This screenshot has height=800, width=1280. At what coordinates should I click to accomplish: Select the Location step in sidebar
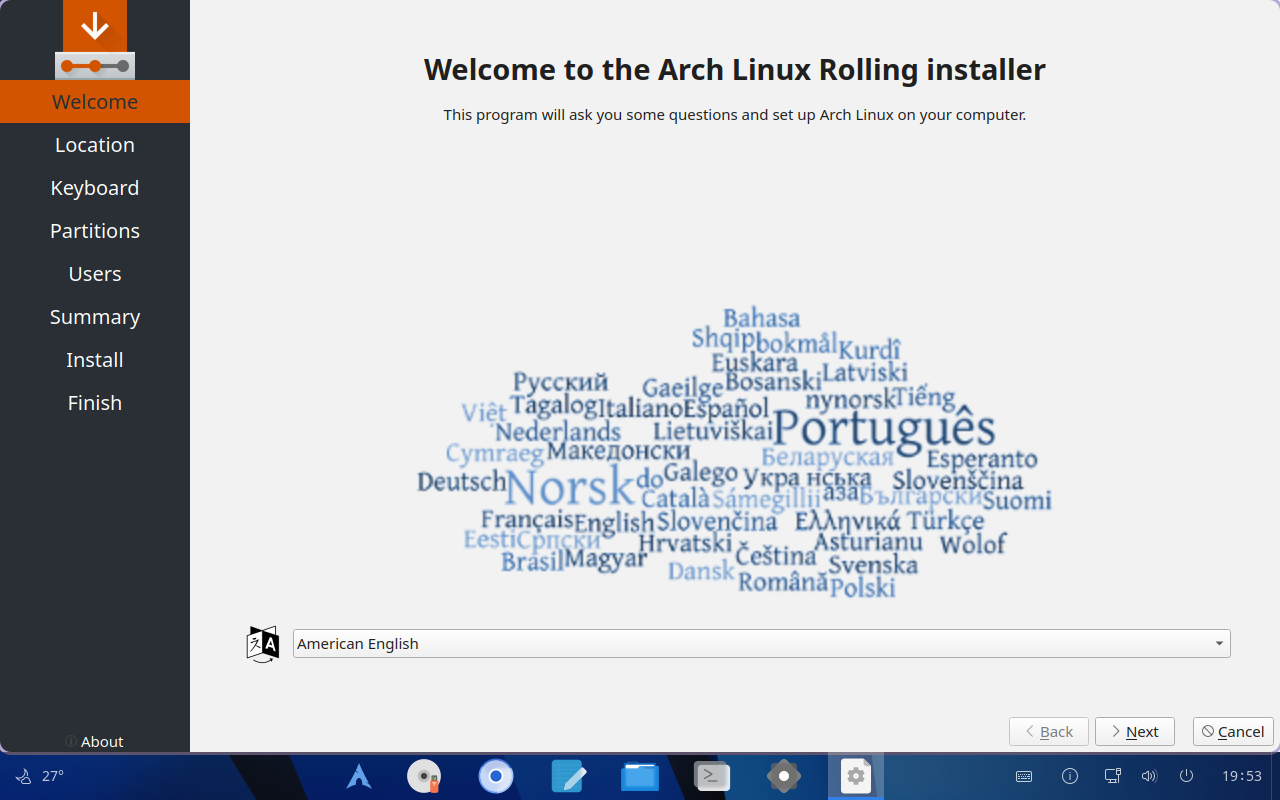(x=95, y=145)
